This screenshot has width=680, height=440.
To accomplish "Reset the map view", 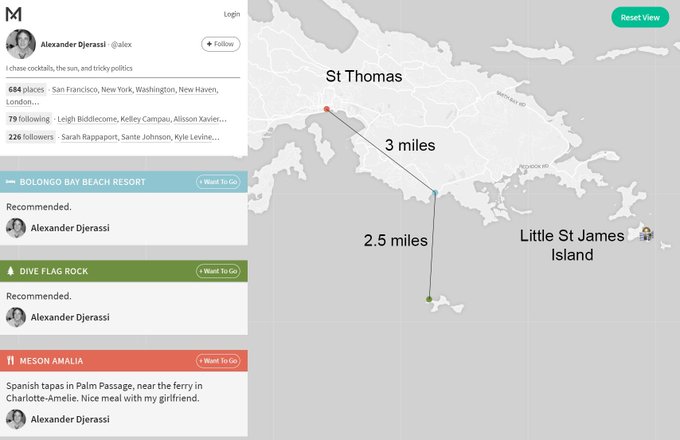I will tap(640, 17).
